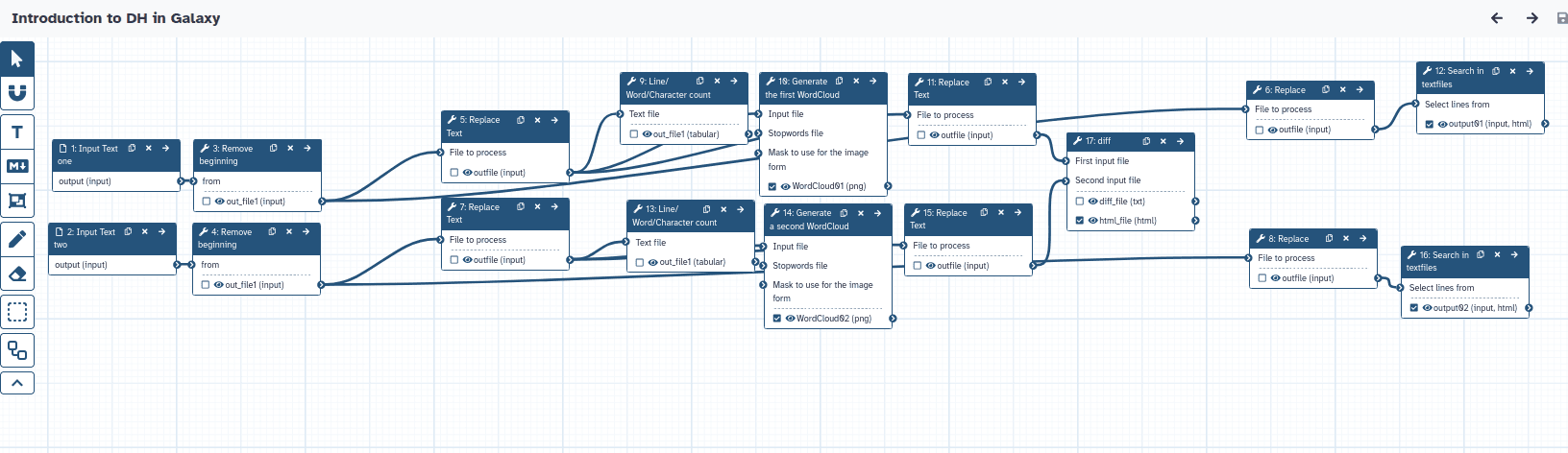This screenshot has width=1568, height=453.
Task: Toggle the magnet snapping tool
Action: coord(17,92)
